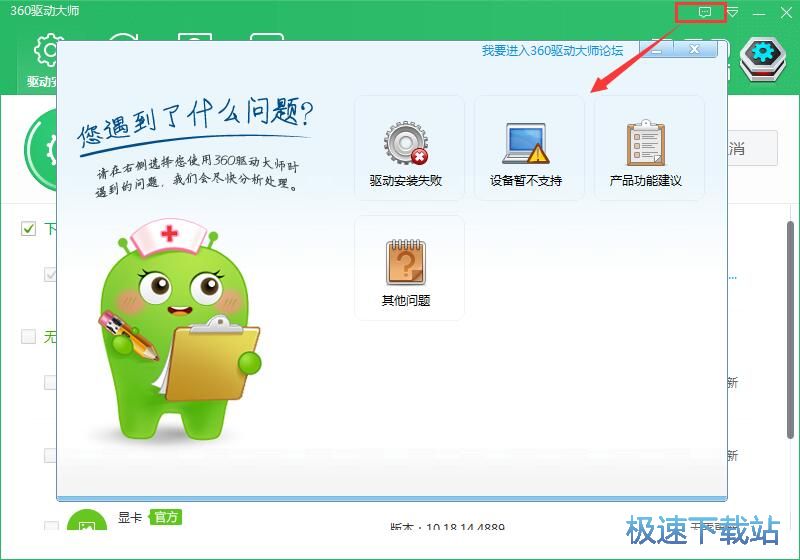The image size is (800, 560).
Task: Click the 产品功能建议 label
Action: pos(646,181)
